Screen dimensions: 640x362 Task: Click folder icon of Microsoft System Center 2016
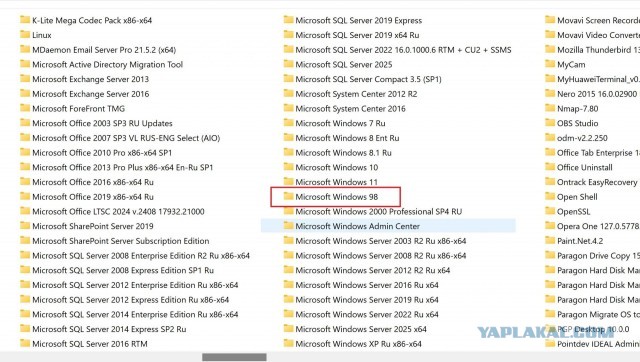pyautogui.click(x=289, y=108)
